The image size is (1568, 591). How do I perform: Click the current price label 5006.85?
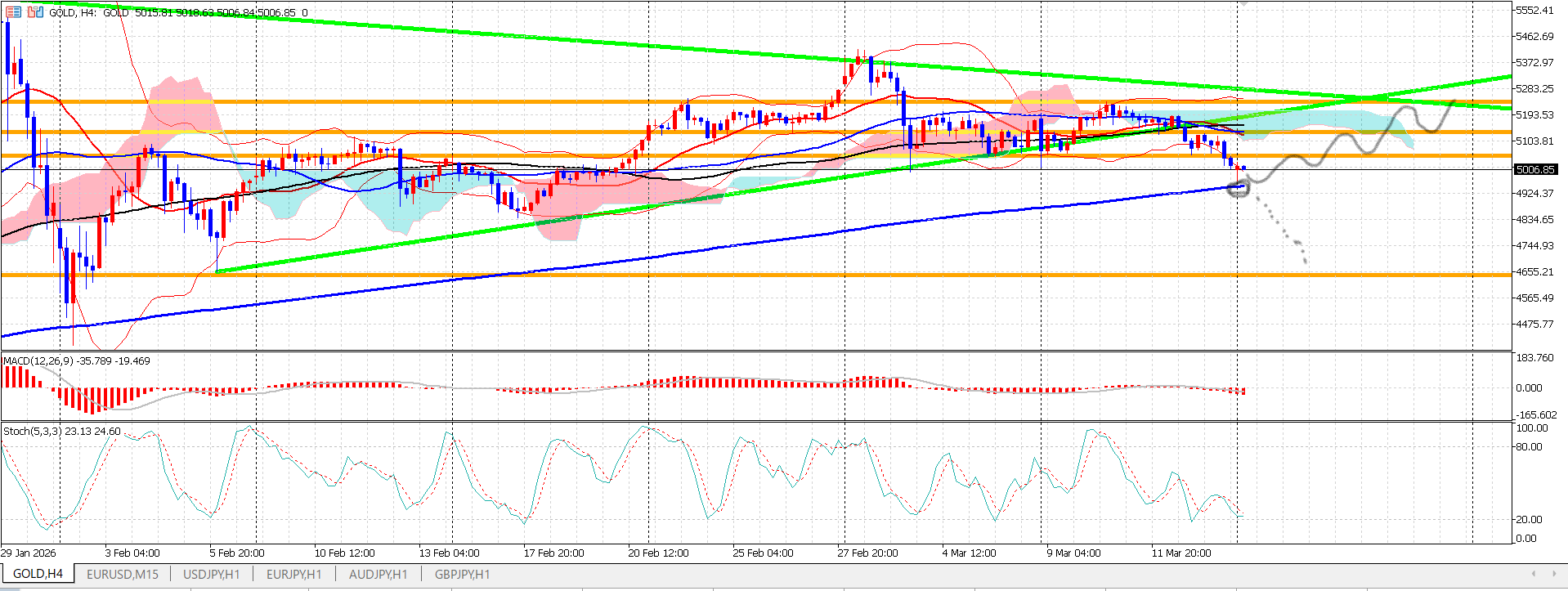(x=1534, y=170)
